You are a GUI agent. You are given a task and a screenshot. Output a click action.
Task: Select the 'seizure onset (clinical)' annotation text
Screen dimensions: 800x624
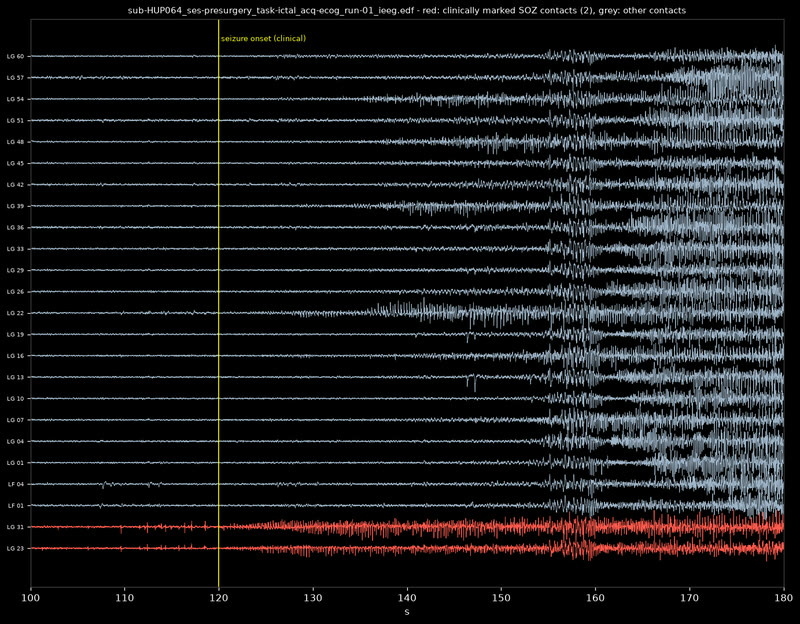point(263,38)
